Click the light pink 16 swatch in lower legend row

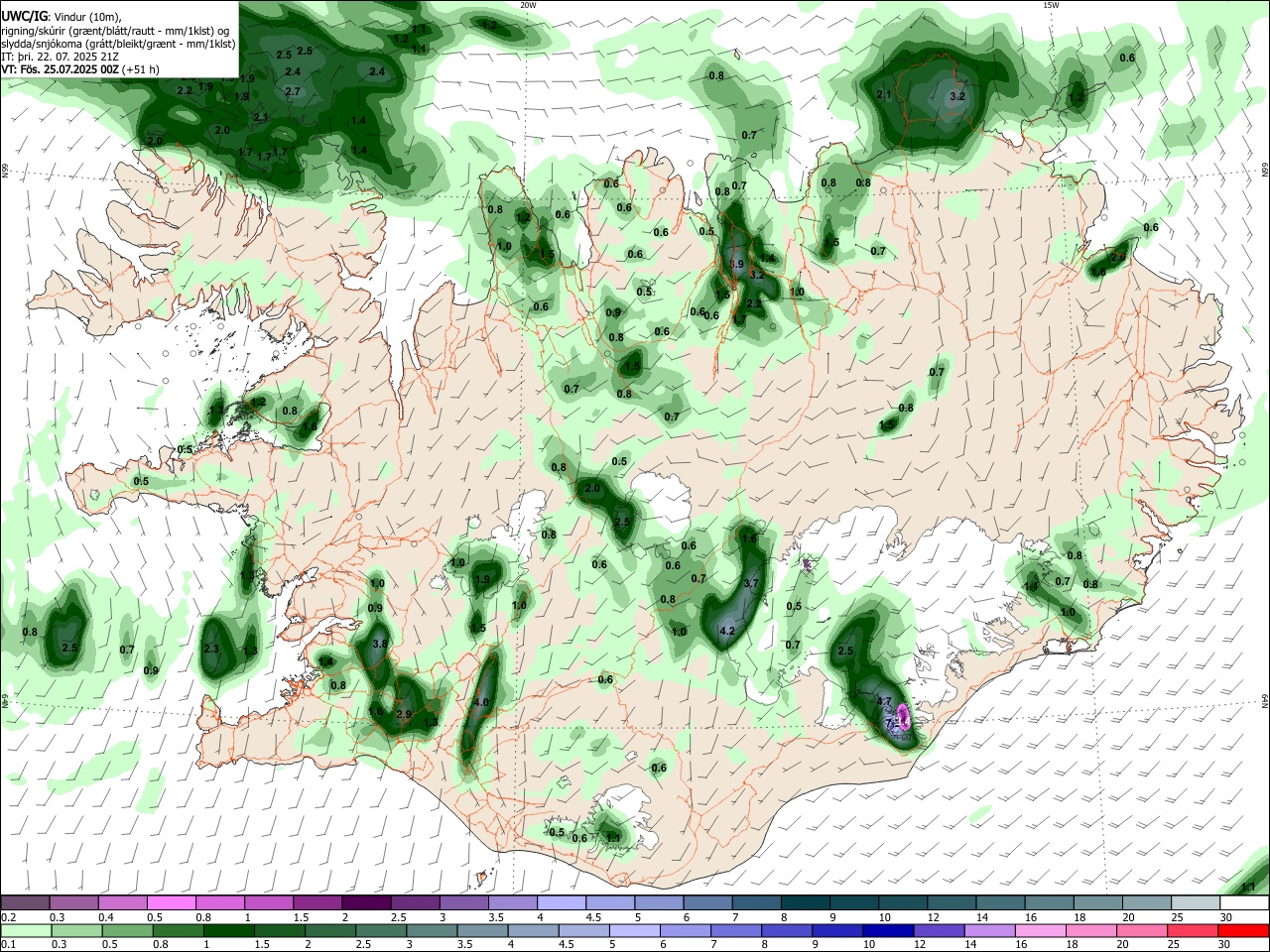(1042, 930)
